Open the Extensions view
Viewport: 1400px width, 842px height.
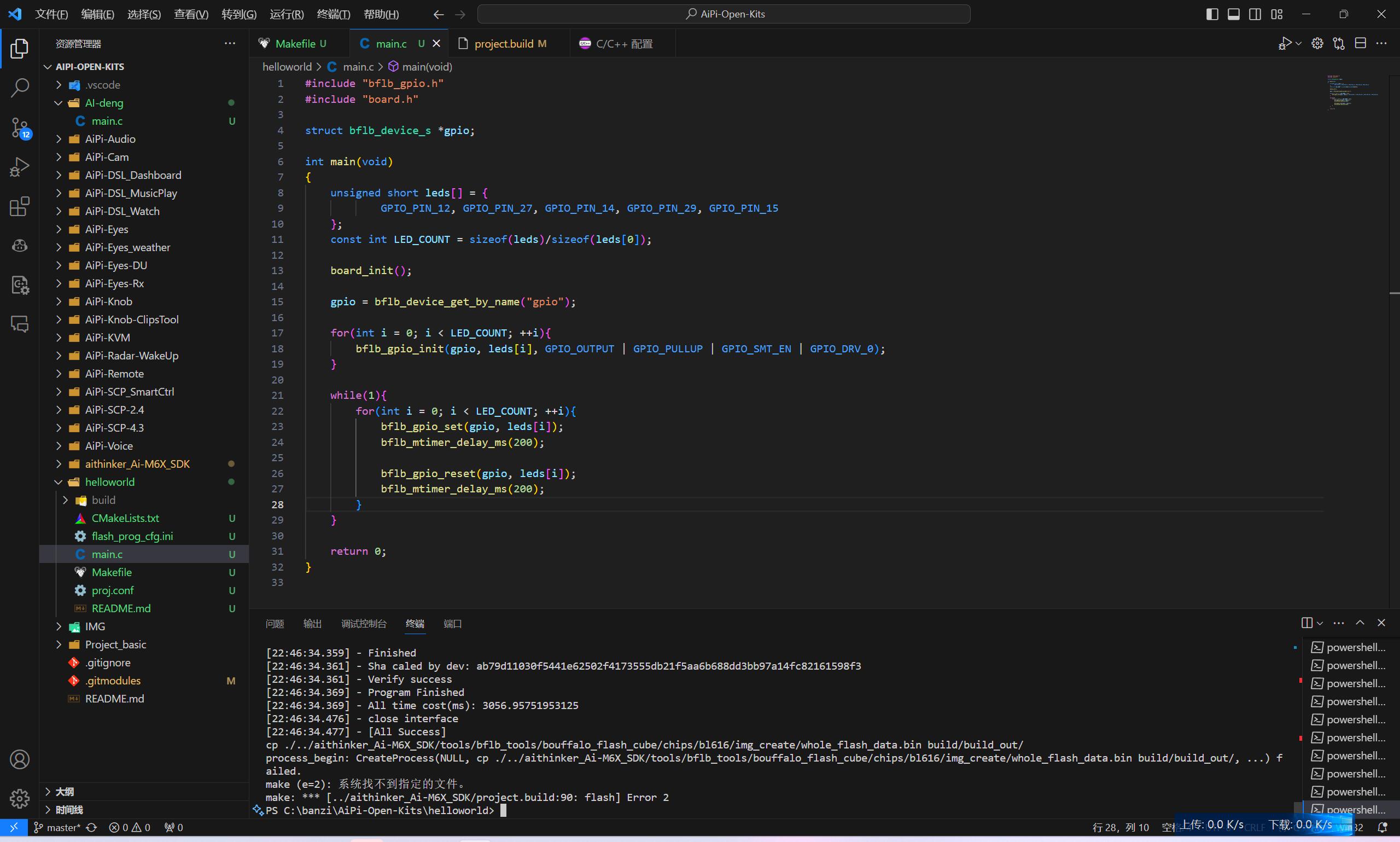point(19,206)
